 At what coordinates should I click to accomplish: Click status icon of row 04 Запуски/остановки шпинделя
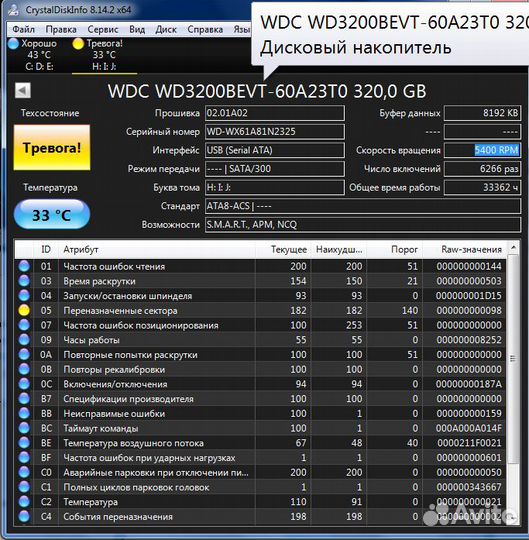tap(24, 295)
